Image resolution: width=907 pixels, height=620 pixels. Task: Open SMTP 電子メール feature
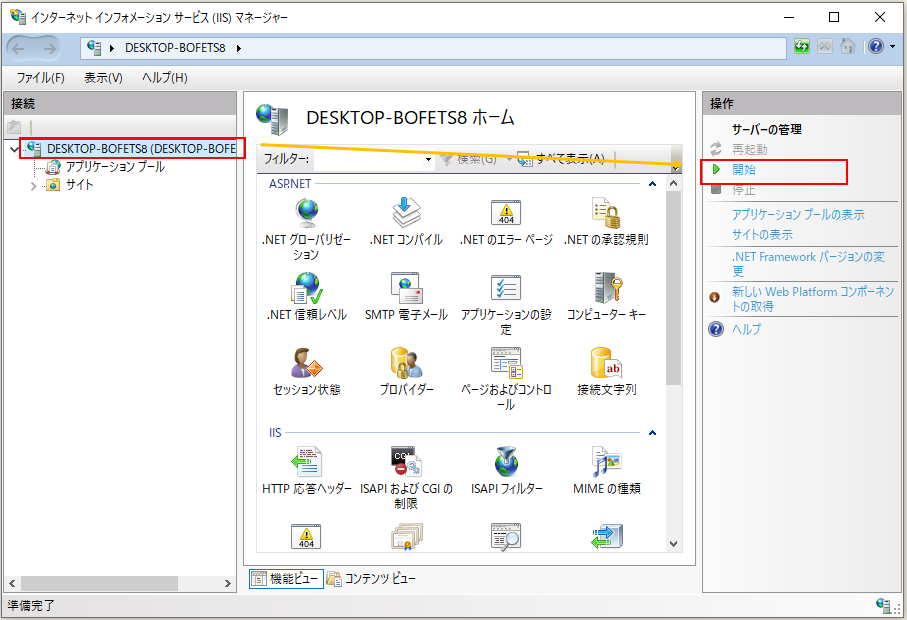point(406,297)
